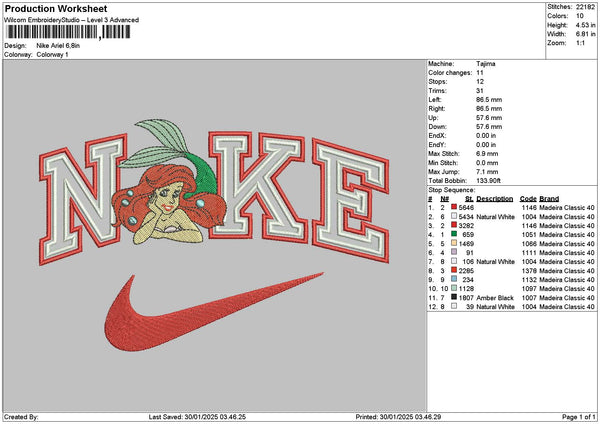Click the Total Bobbin value 133.90ft
The height and width of the screenshot is (424, 600).
pos(488,181)
